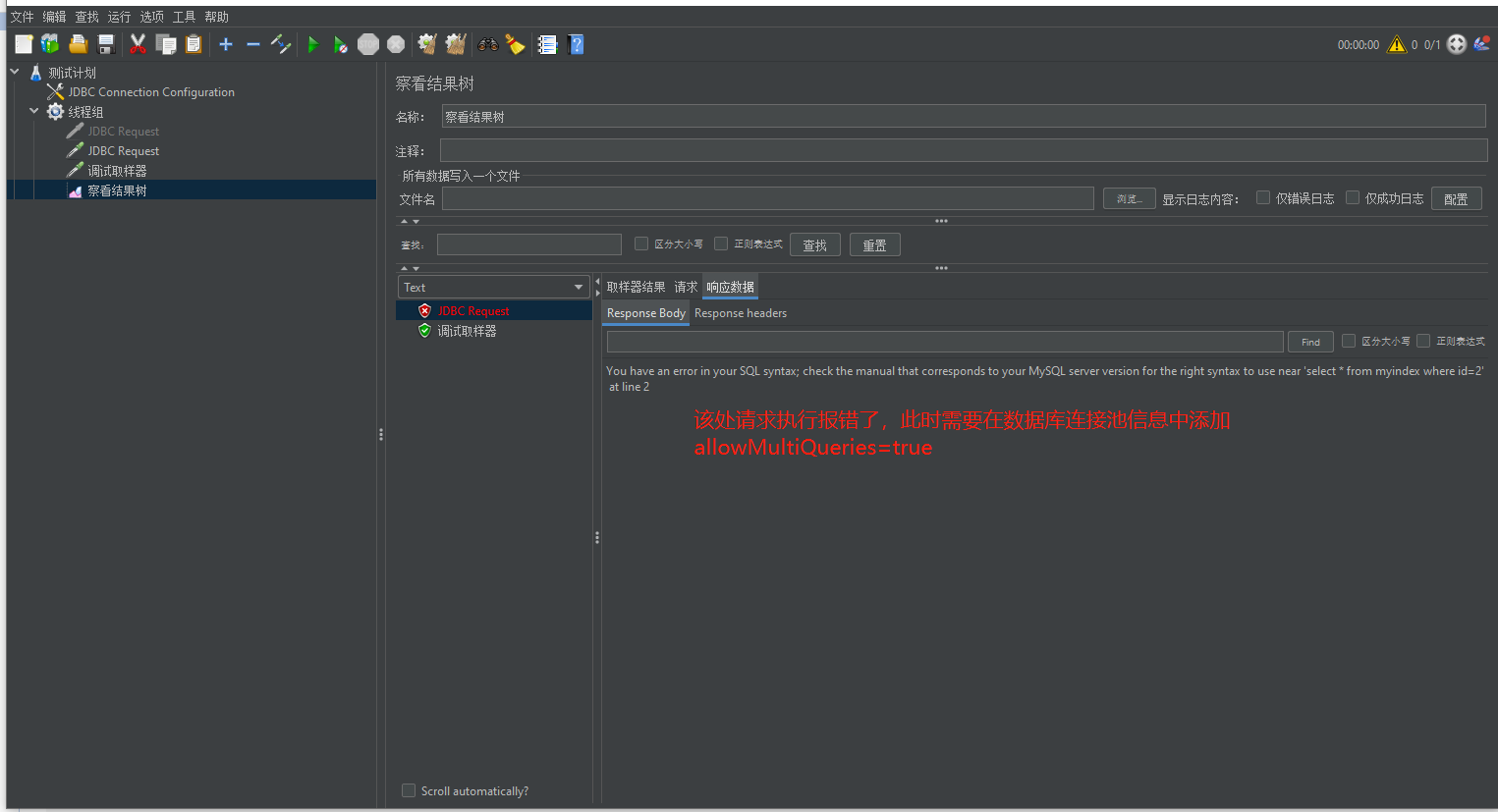Switch to the 请求 tab
1498x812 pixels.
coord(686,287)
